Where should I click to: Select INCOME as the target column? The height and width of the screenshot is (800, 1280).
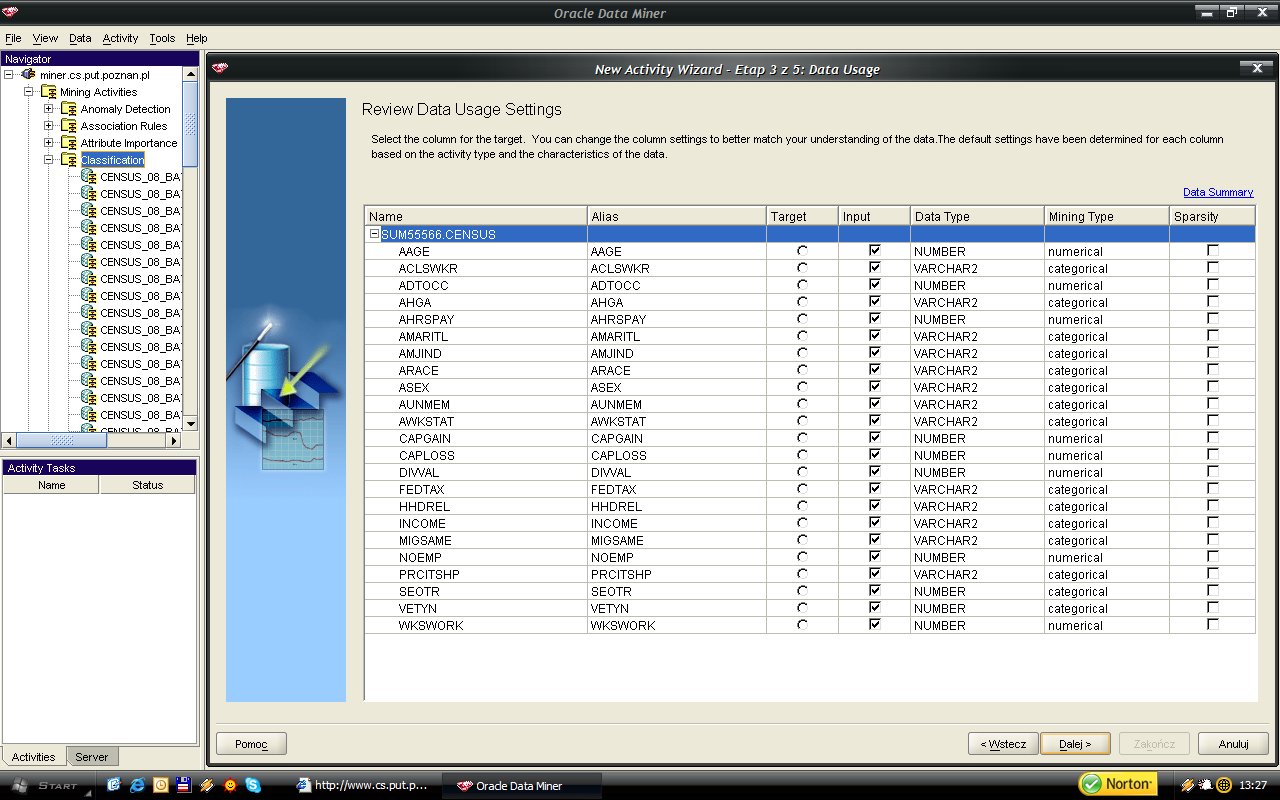[x=802, y=523]
